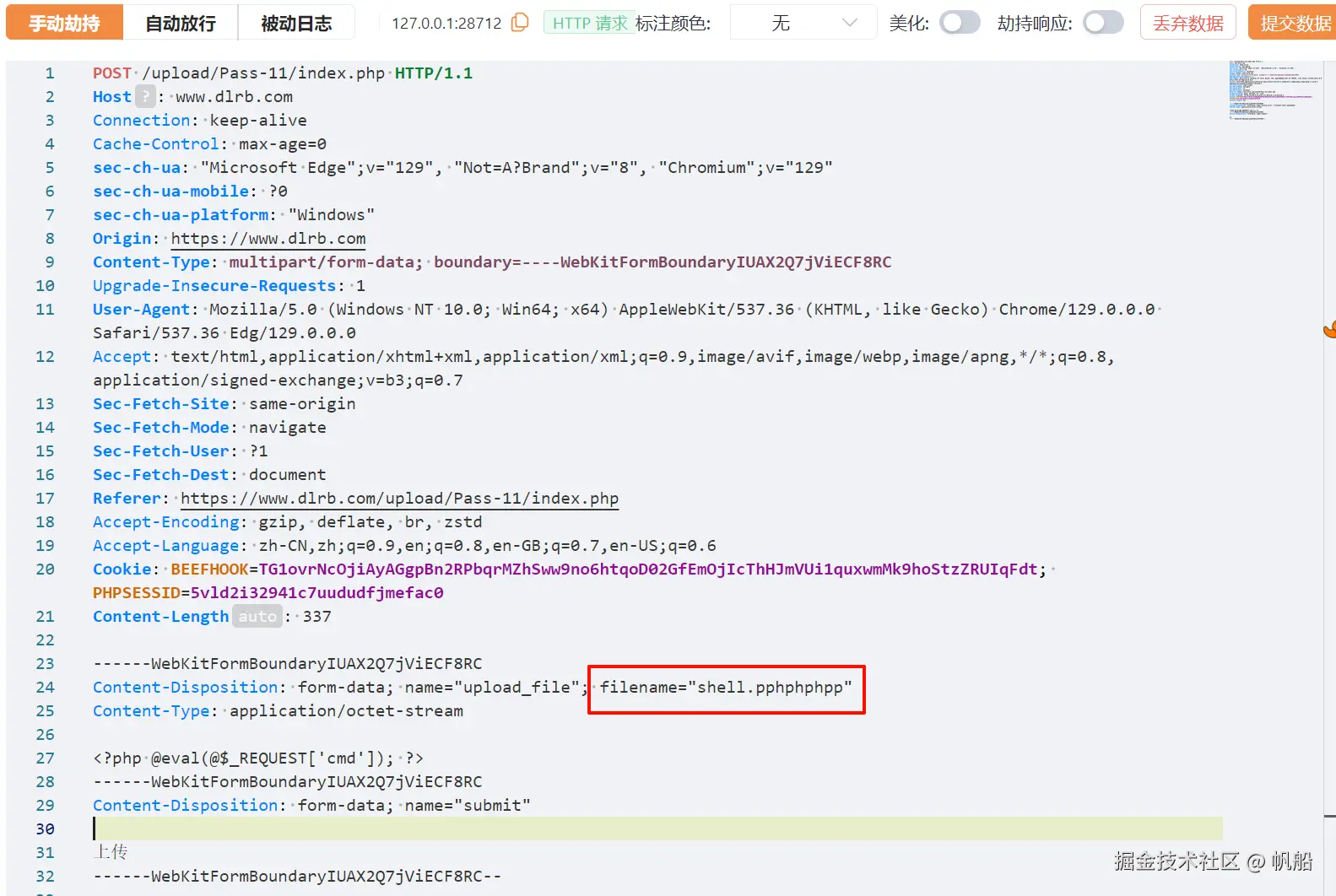Place cursor on highlighted empty line 30
The height and width of the screenshot is (896, 1336).
click(657, 829)
